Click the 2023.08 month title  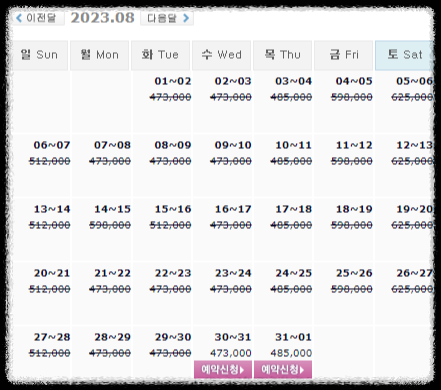click(x=102, y=18)
